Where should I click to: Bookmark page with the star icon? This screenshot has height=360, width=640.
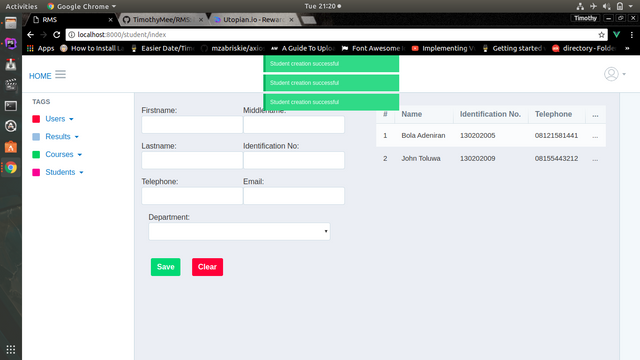pos(601,35)
